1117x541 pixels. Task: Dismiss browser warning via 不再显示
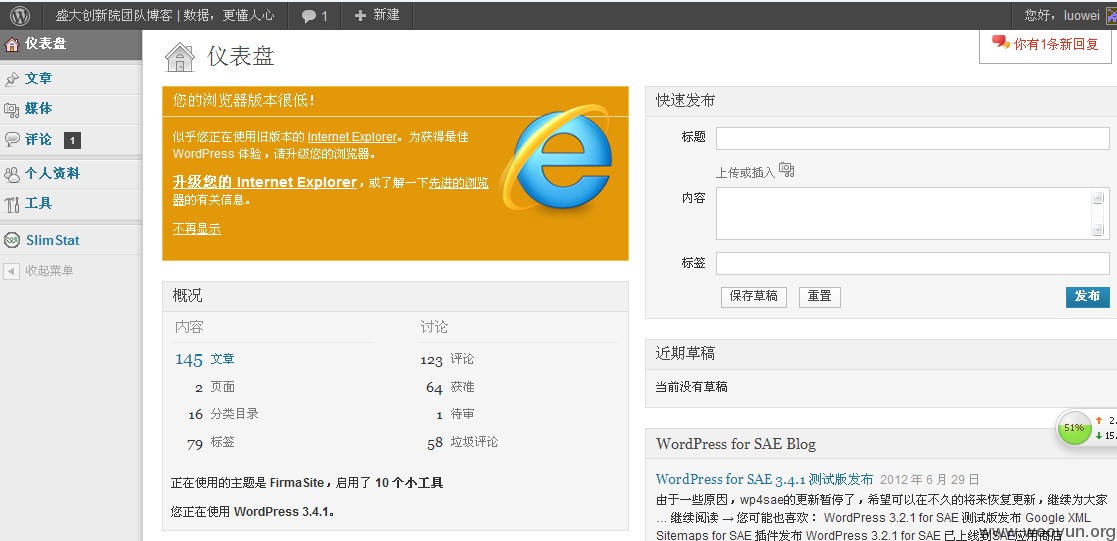[x=197, y=229]
